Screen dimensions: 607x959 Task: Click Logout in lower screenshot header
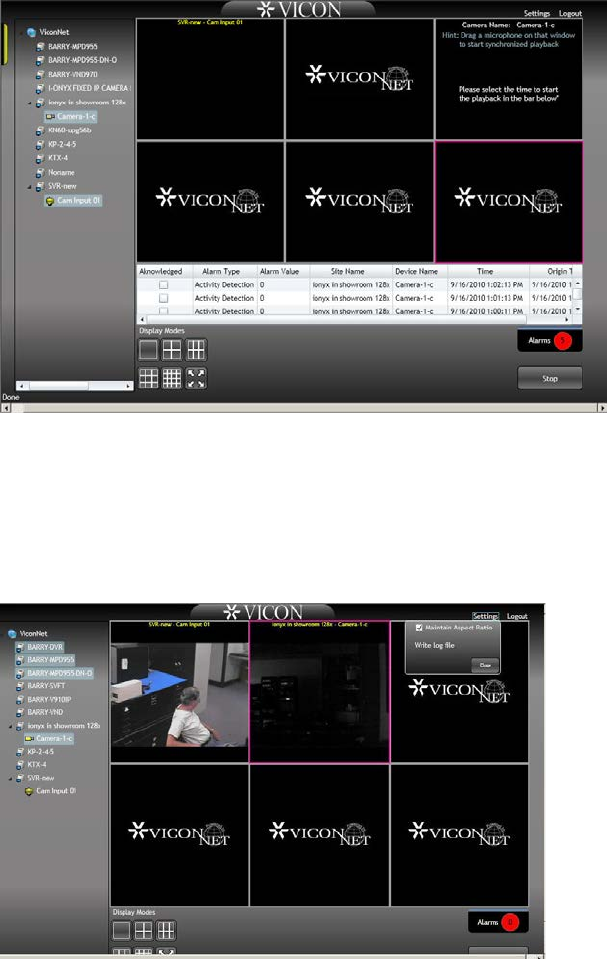pyautogui.click(x=517, y=616)
